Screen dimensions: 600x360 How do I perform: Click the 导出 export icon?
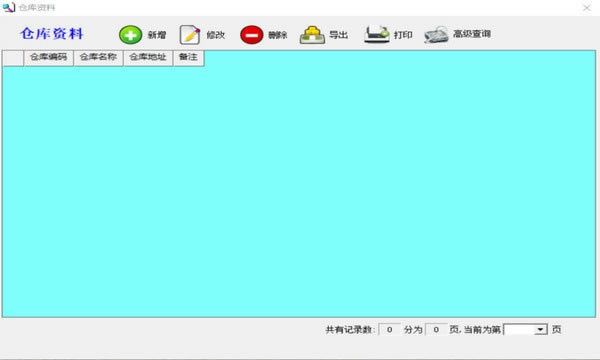[312, 35]
